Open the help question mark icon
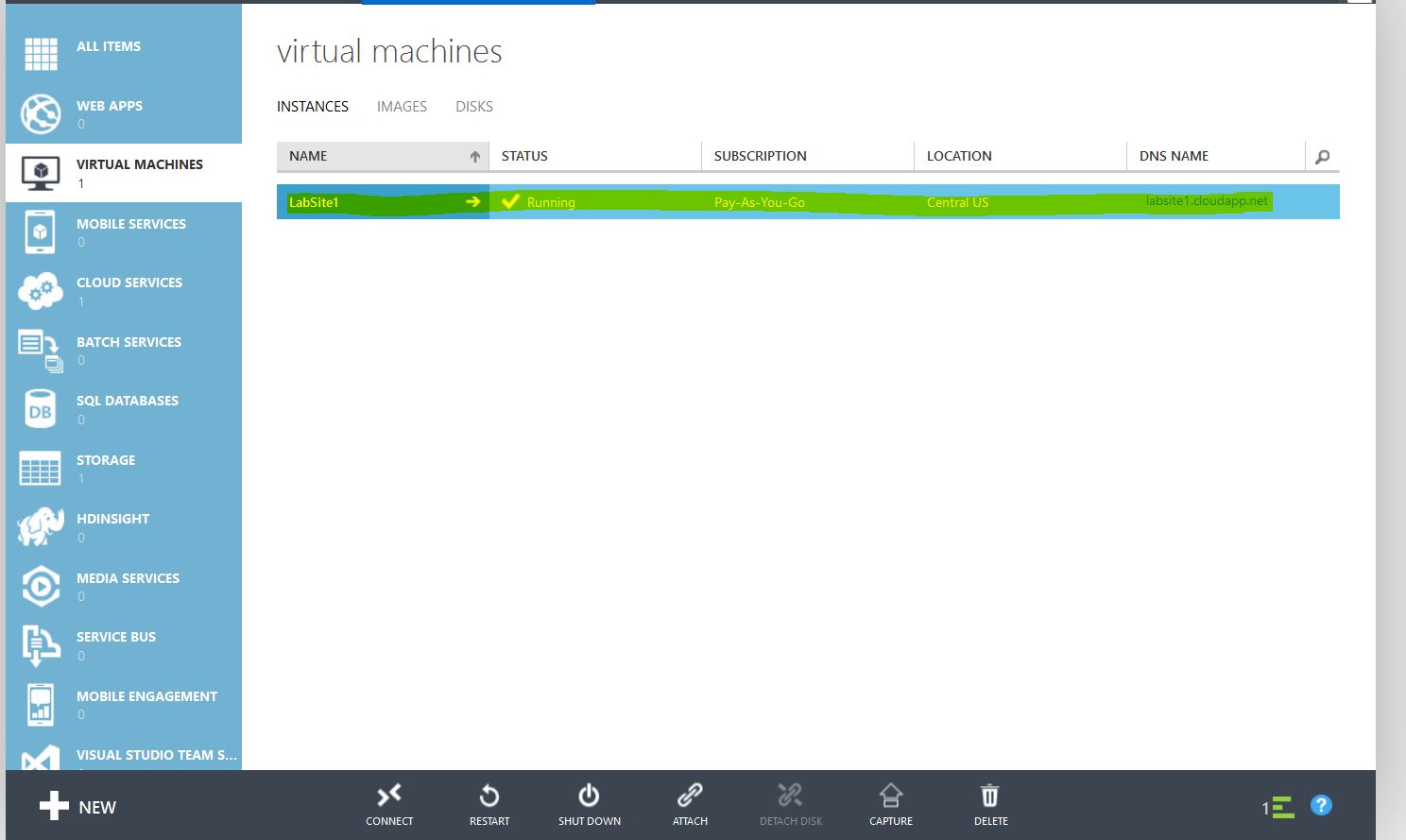The width and height of the screenshot is (1406, 840). coord(1321,805)
